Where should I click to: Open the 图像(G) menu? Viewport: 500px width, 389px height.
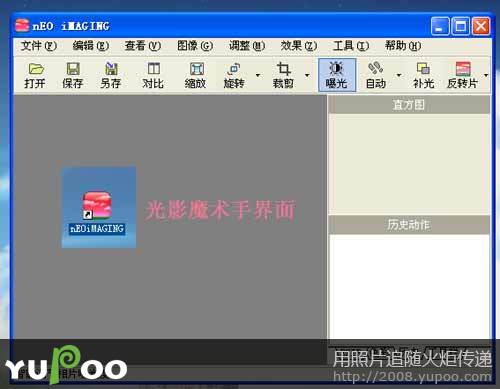(x=195, y=46)
